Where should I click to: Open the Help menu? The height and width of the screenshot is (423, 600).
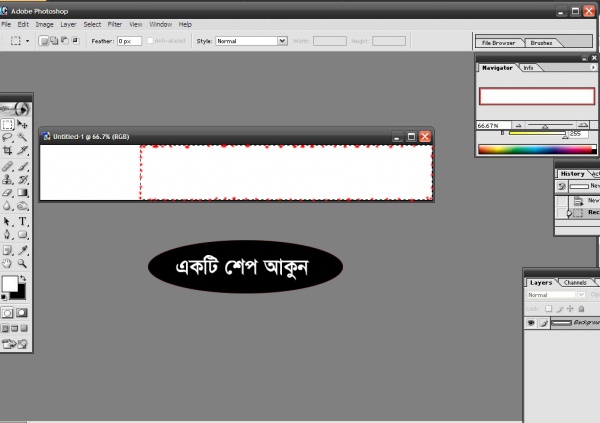(185, 24)
